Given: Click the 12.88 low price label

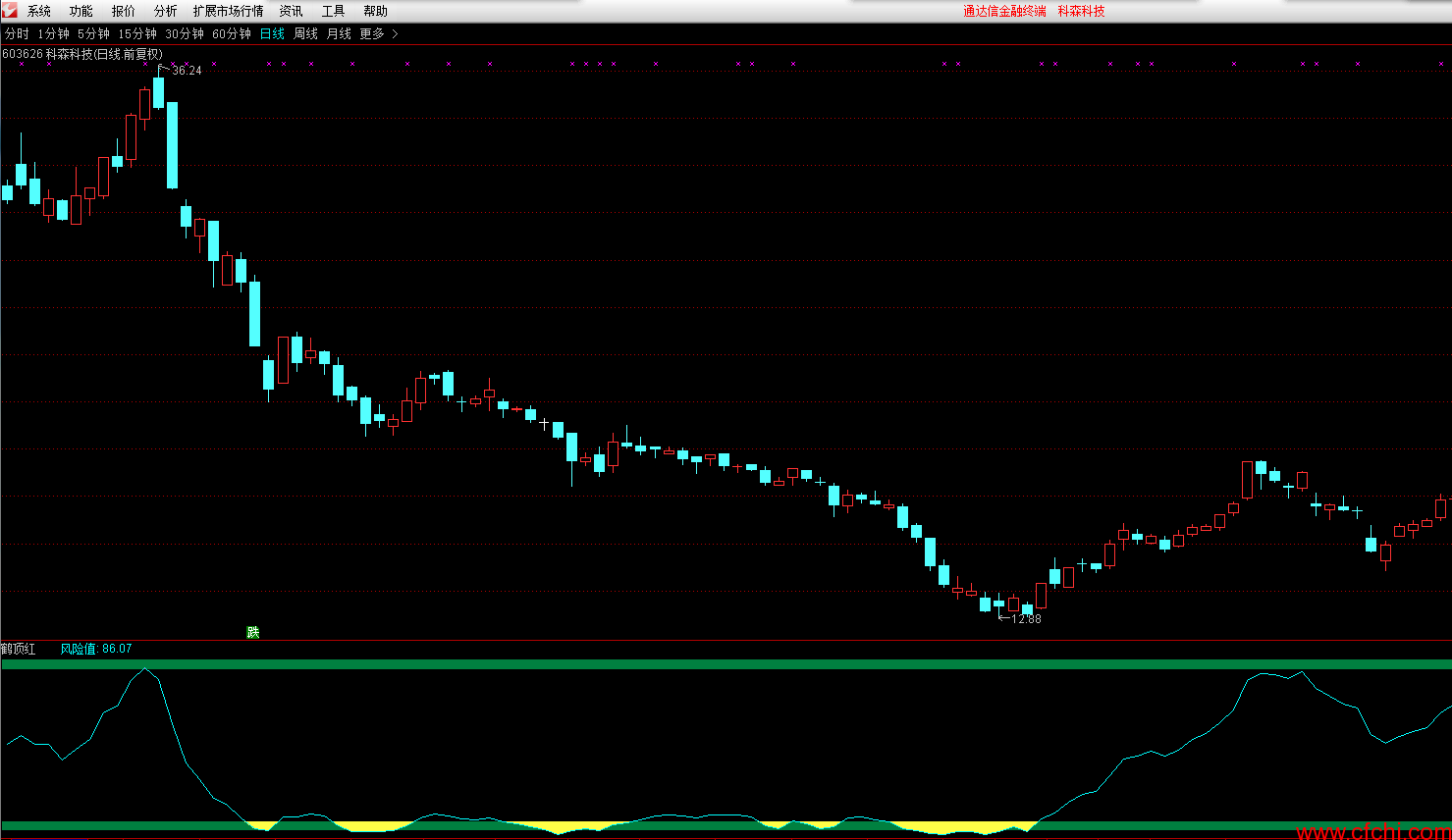Looking at the screenshot, I should pyautogui.click(x=1026, y=619).
